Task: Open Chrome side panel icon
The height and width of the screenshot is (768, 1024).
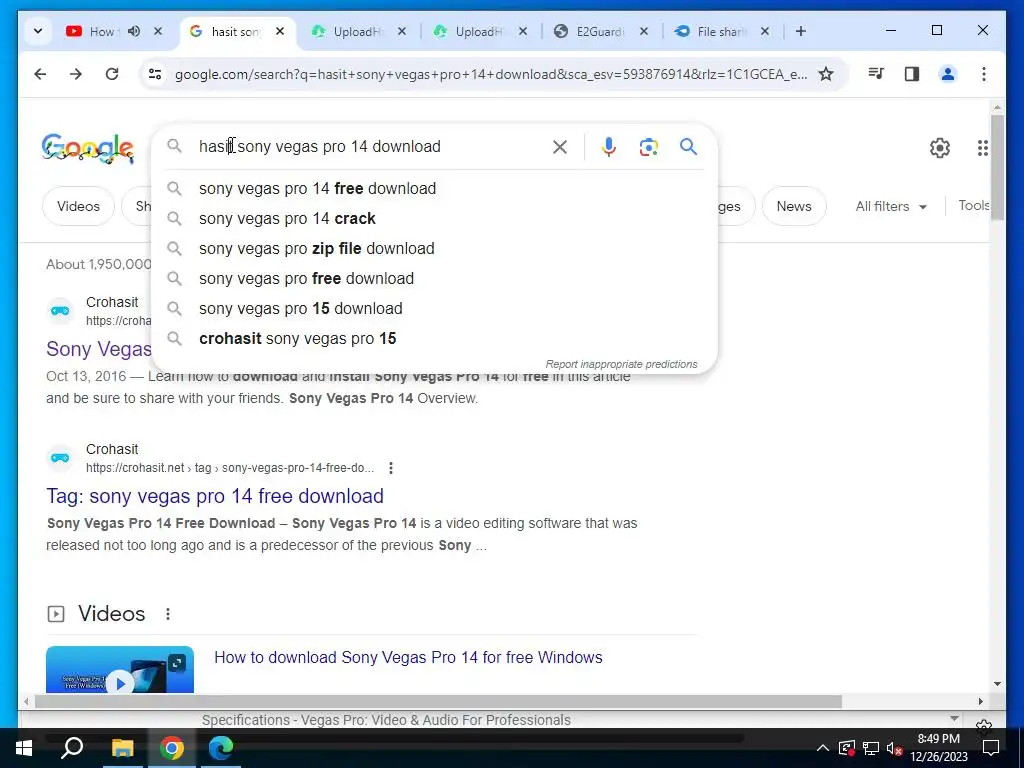Action: click(912, 74)
